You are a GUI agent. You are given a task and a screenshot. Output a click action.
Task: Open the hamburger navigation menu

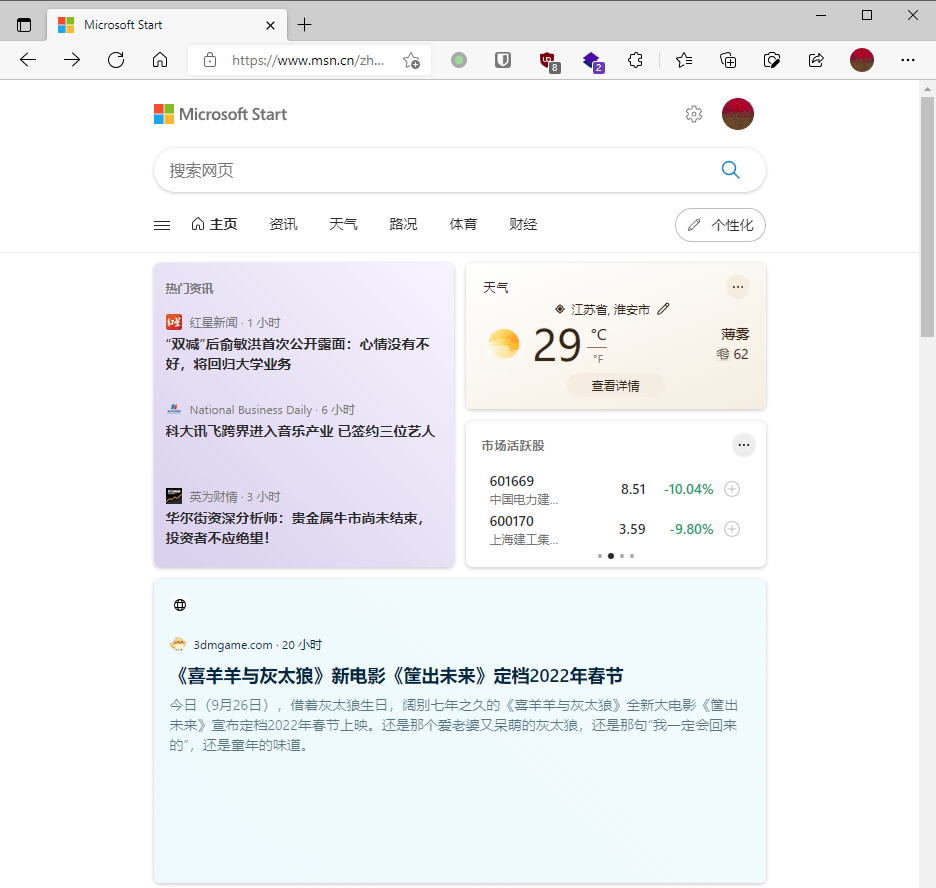point(162,225)
